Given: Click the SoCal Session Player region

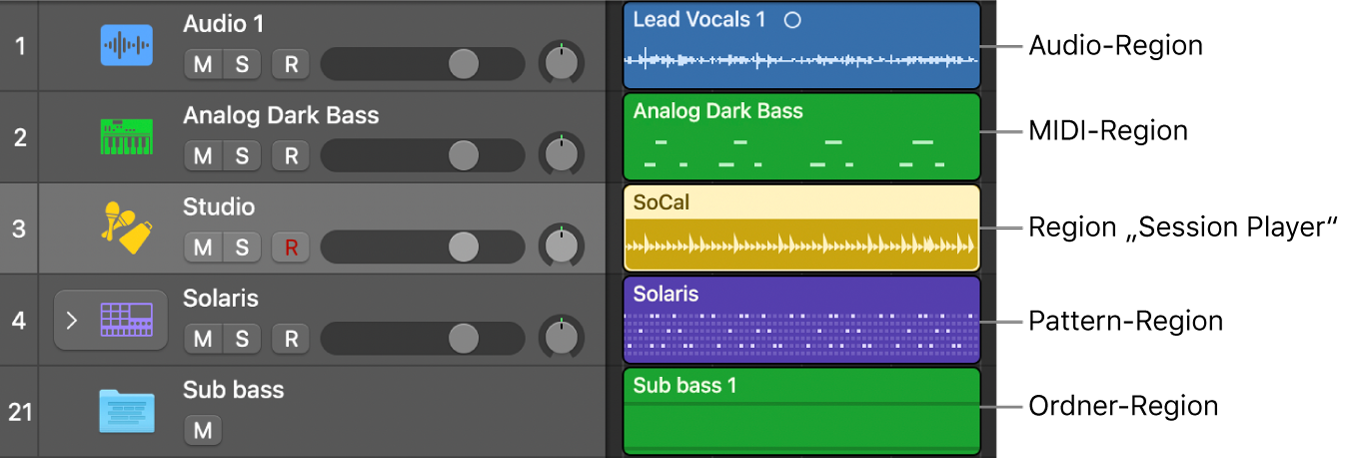Looking at the screenshot, I should pyautogui.click(x=801, y=228).
